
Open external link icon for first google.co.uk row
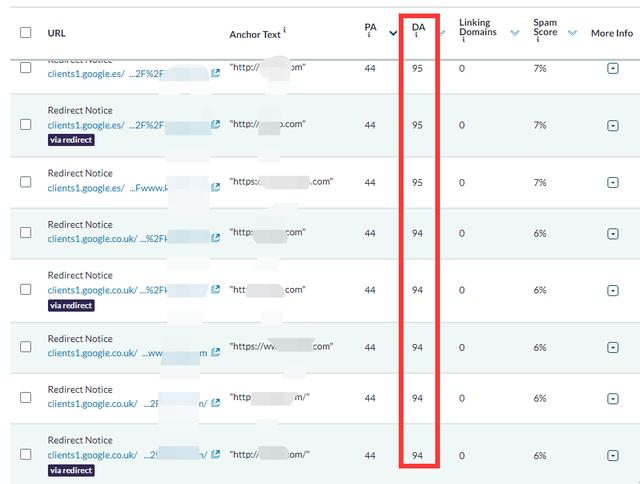216,238
